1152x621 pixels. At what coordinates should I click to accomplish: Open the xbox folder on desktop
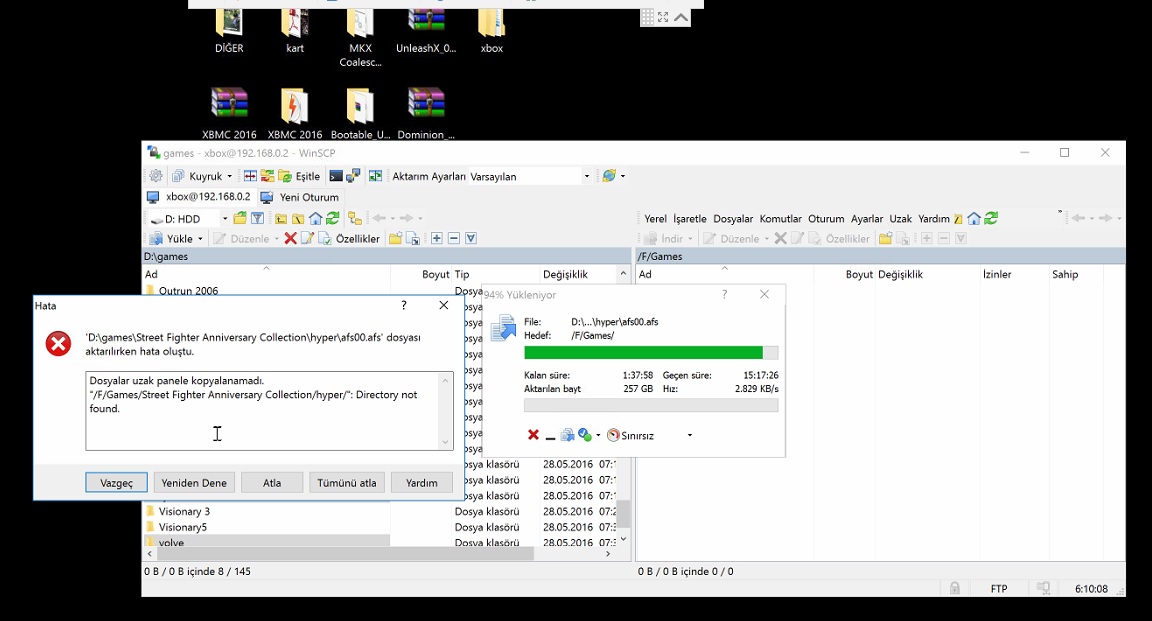pyautogui.click(x=492, y=31)
